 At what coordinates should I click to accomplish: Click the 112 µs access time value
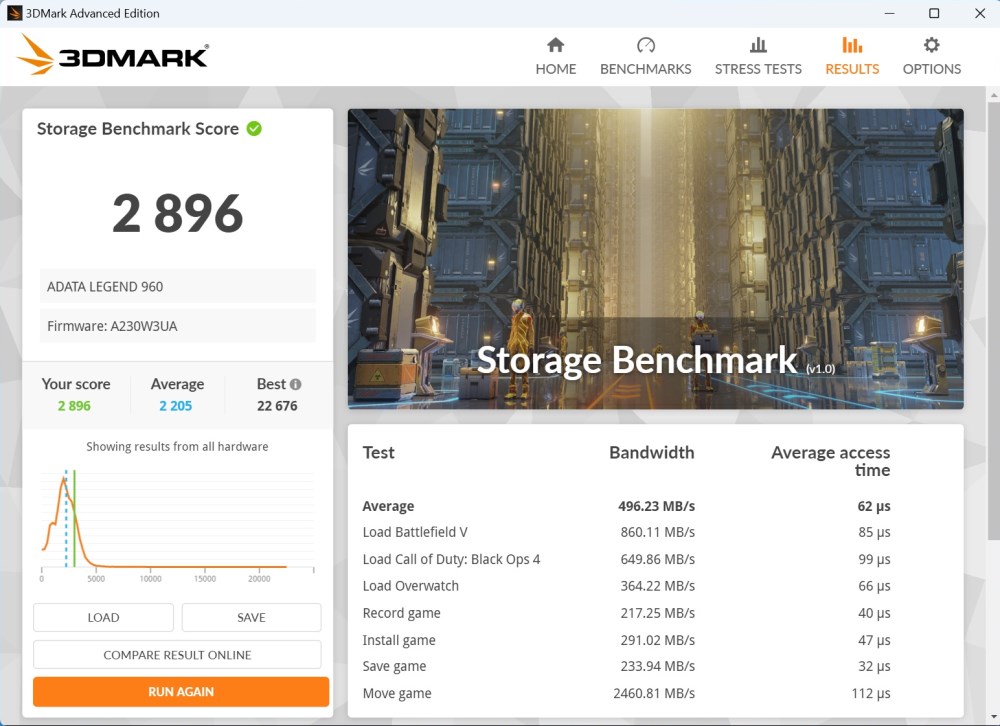pyautogui.click(x=871, y=693)
